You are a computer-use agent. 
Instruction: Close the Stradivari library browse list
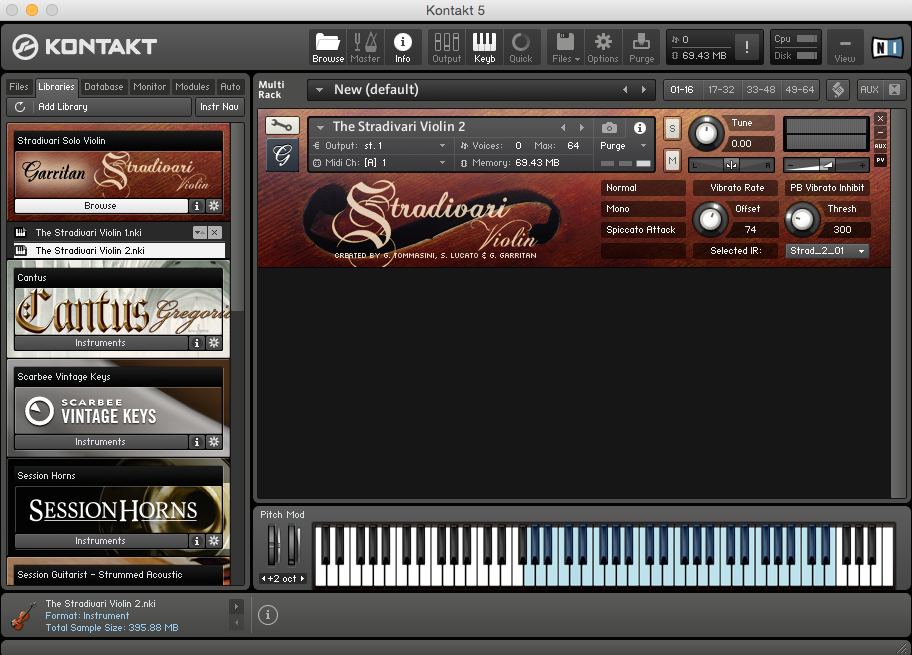[x=215, y=233]
